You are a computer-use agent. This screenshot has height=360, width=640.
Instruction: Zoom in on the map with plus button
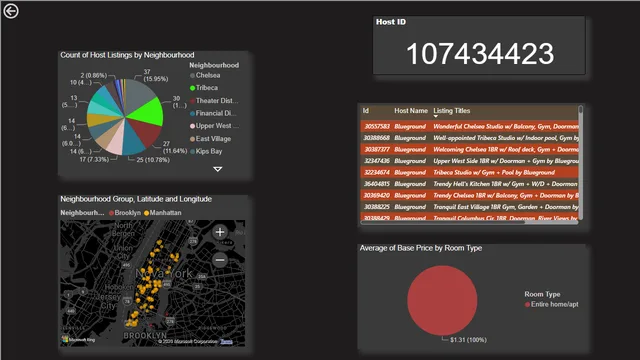[x=220, y=232]
